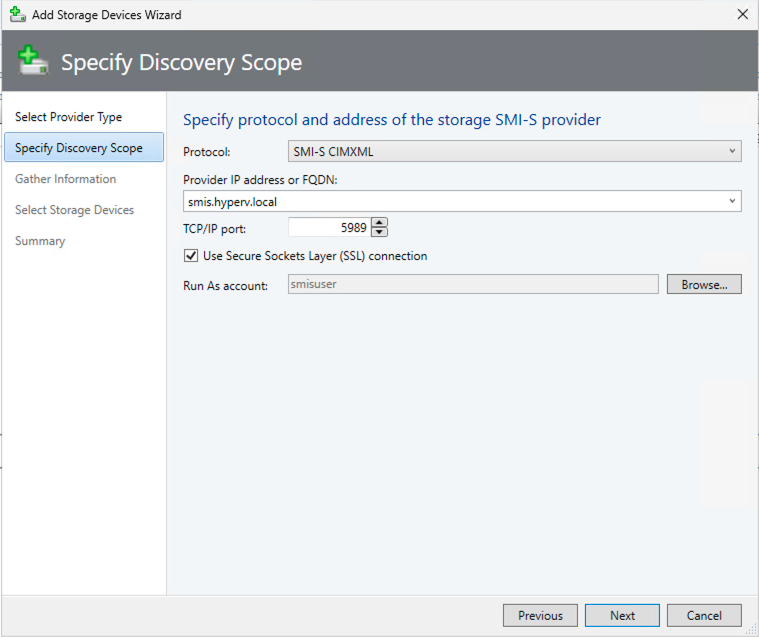
Task: Click the wizard icon in title bar
Action: tap(17, 15)
